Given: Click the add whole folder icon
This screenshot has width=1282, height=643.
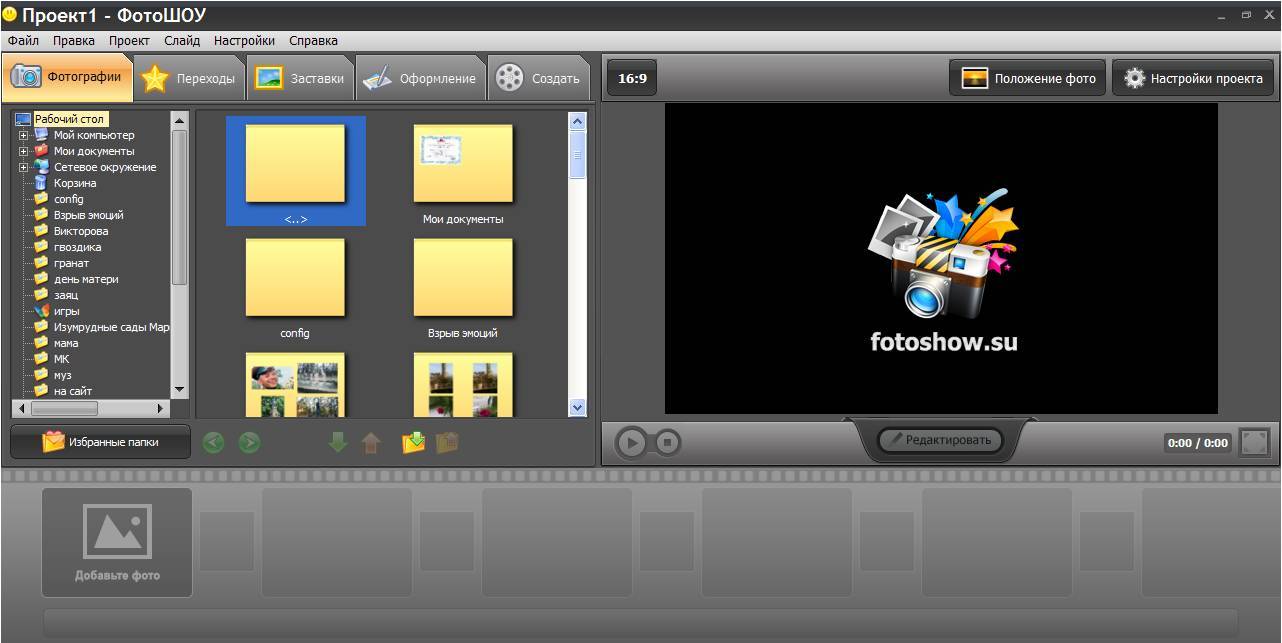Looking at the screenshot, I should [413, 442].
